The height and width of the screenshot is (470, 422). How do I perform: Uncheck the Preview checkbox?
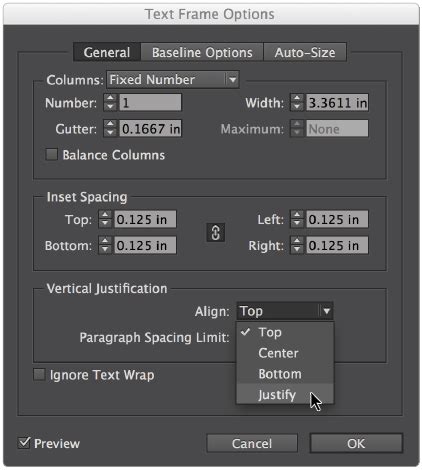coord(24,443)
